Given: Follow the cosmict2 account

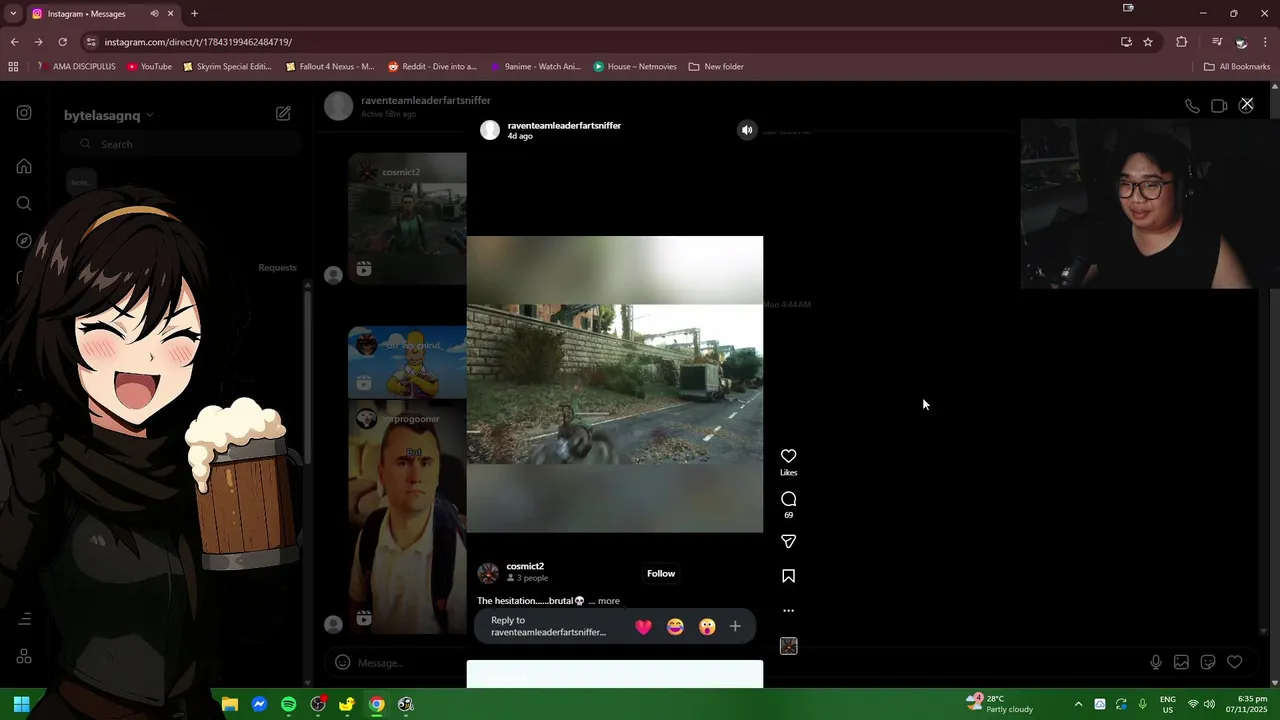Looking at the screenshot, I should click(x=661, y=573).
